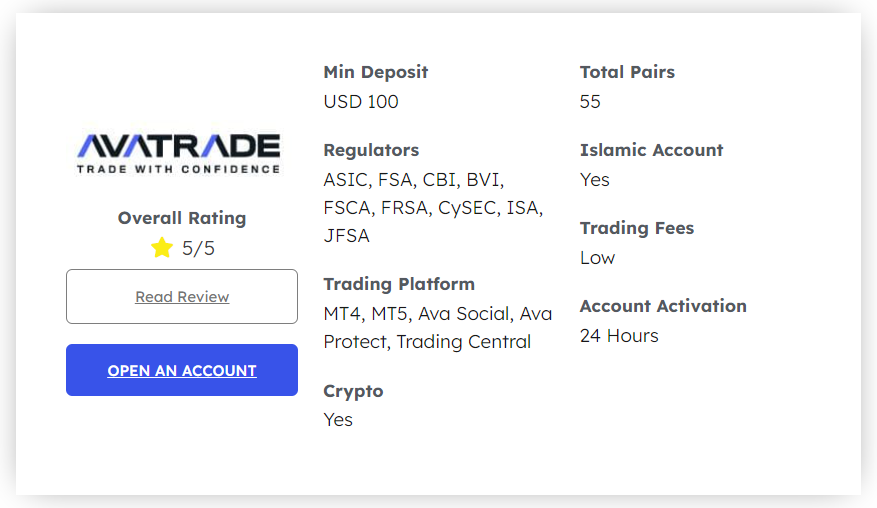Select the Crypto heading
Image resolution: width=877 pixels, height=508 pixels.
353,391
